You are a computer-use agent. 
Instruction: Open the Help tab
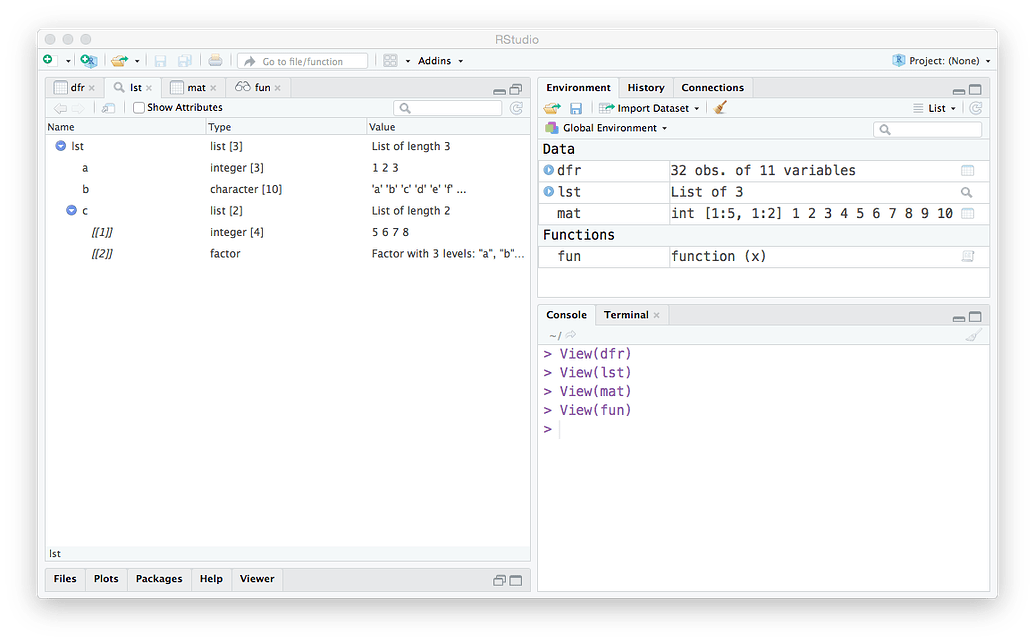tap(211, 579)
